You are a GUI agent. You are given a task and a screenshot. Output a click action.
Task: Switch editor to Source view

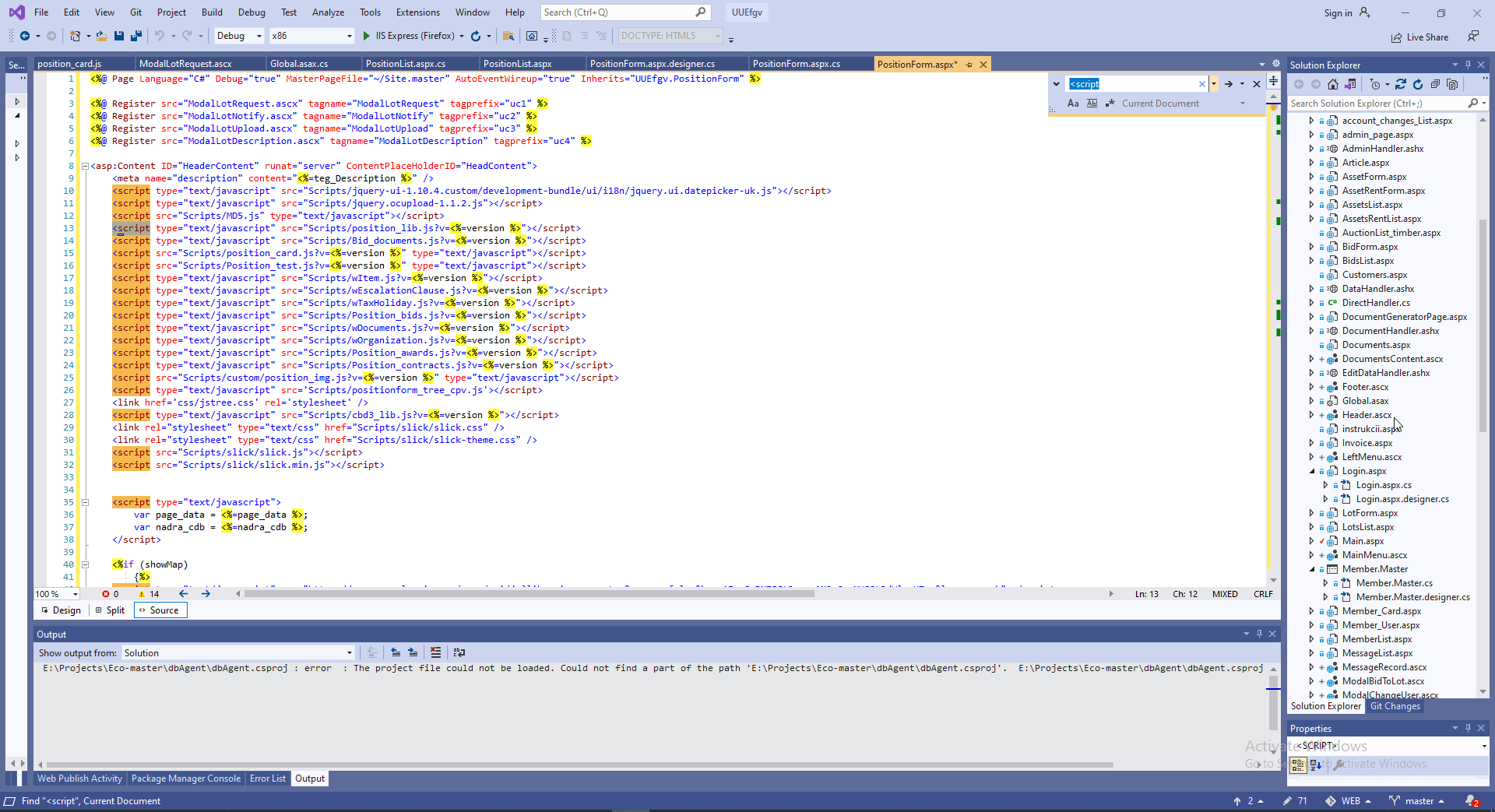160,610
